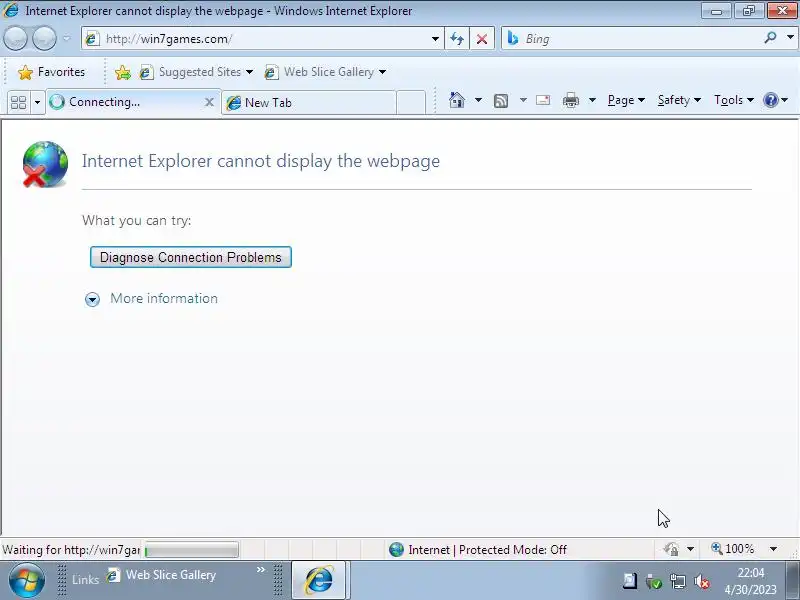The width and height of the screenshot is (800, 600).
Task: Expand taskbar Links overflow chevron
Action: pos(261,569)
